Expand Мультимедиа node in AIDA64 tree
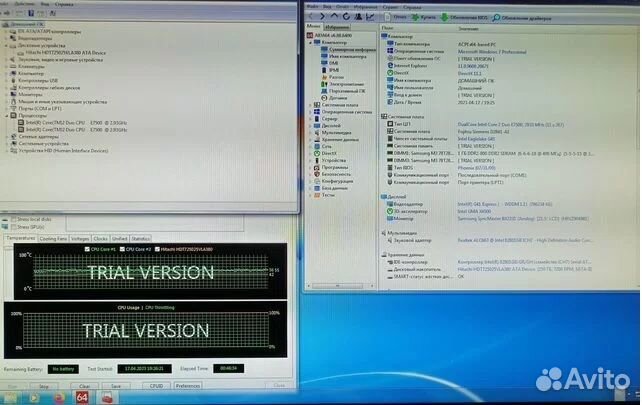This screenshot has height=405, width=642. pos(310,133)
